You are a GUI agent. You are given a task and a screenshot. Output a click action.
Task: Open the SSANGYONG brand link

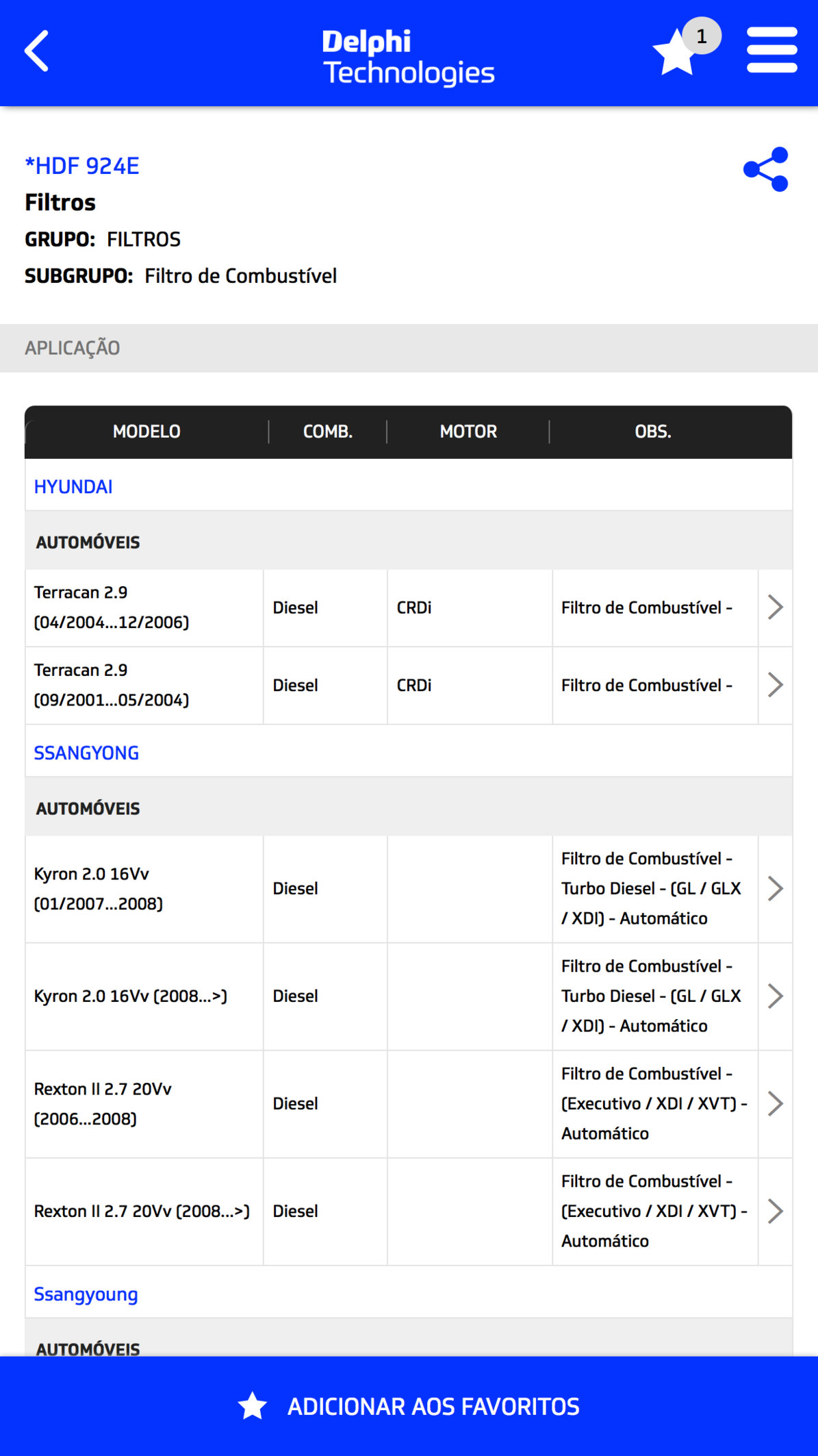[86, 753]
